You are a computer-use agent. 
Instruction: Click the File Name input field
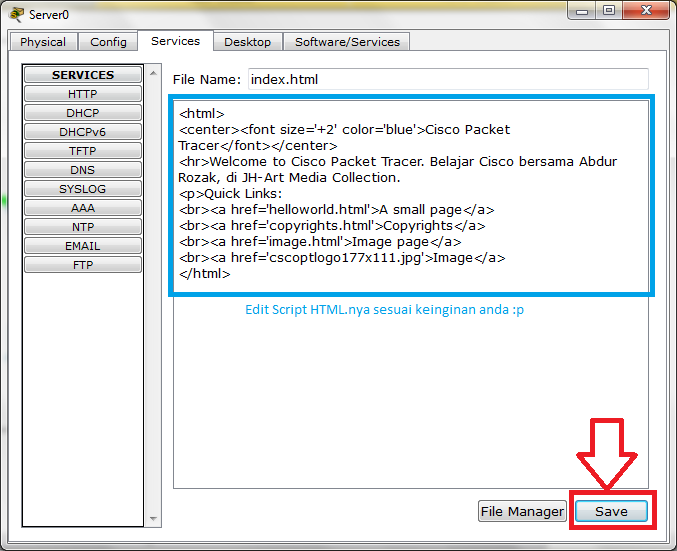coord(448,79)
